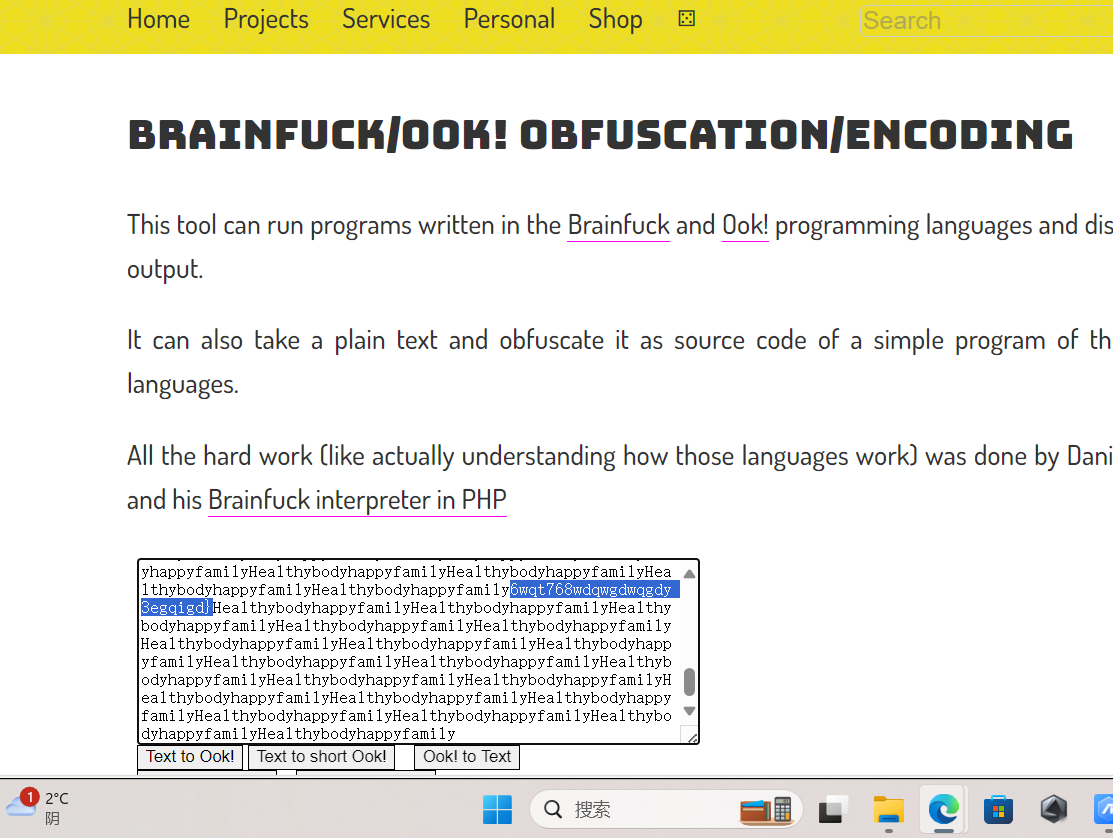The image size is (1113, 838).
Task: Follow the Ook! language link
Action: pos(745,226)
